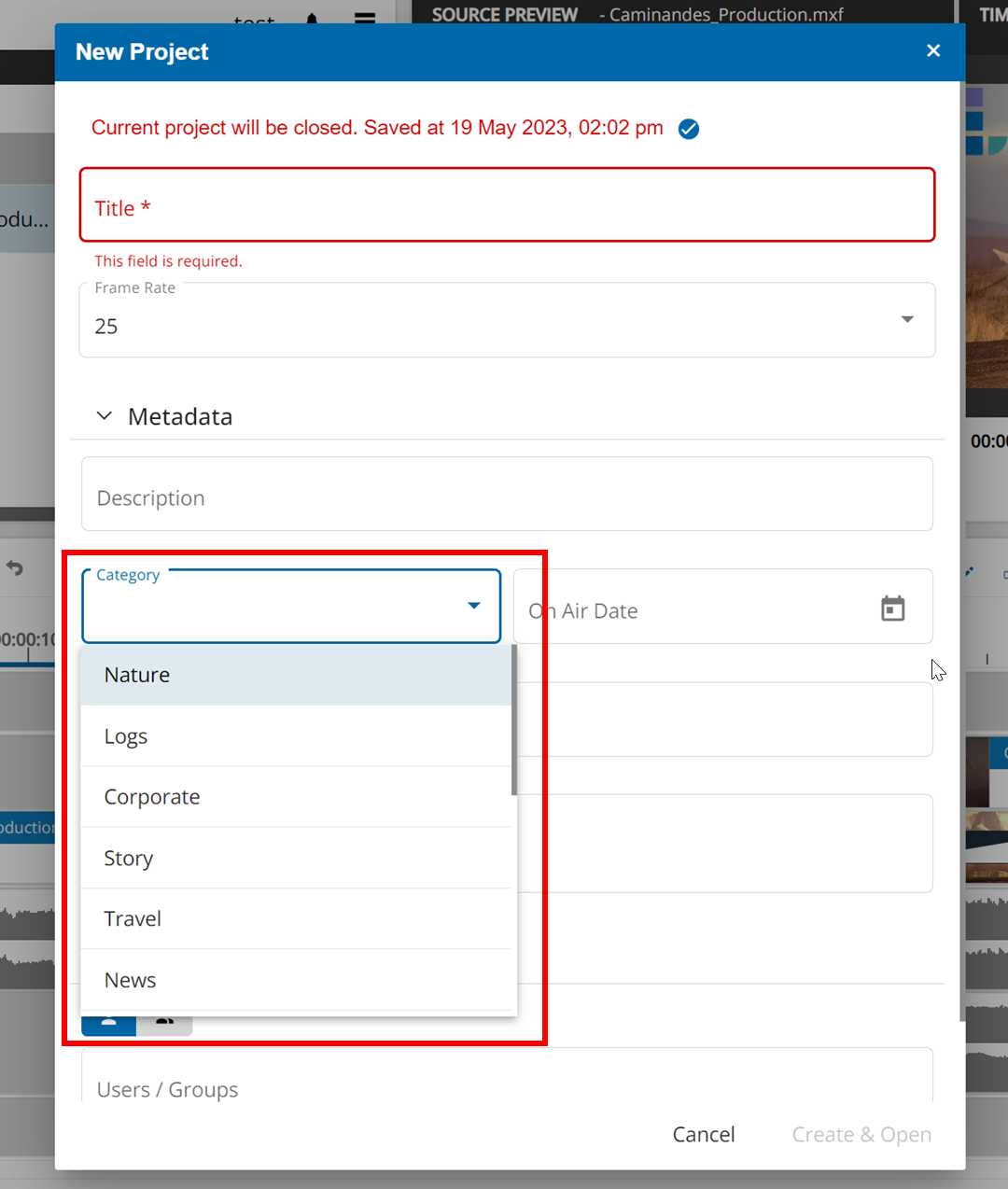
Task: Click the Create & Open button
Action: pos(861,1134)
